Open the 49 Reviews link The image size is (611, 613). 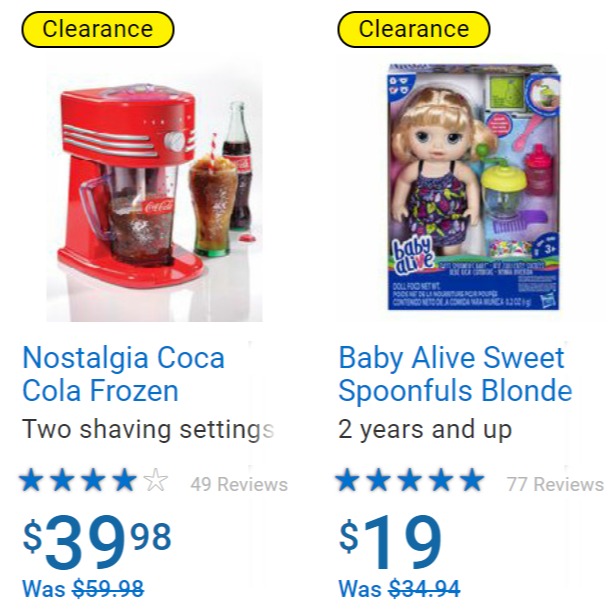(x=239, y=484)
